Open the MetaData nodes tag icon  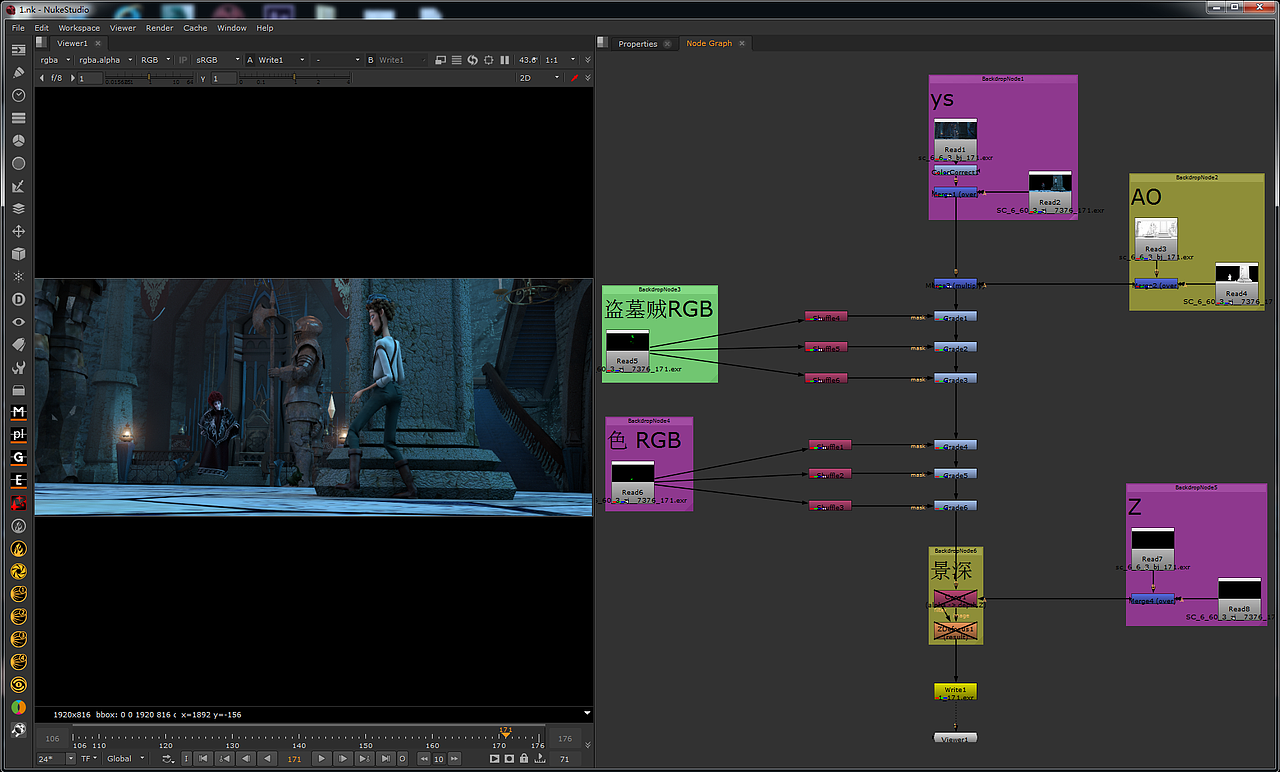click(18, 344)
